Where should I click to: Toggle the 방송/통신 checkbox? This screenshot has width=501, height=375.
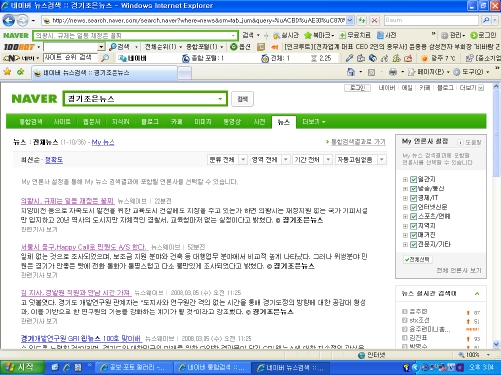click(x=414, y=189)
